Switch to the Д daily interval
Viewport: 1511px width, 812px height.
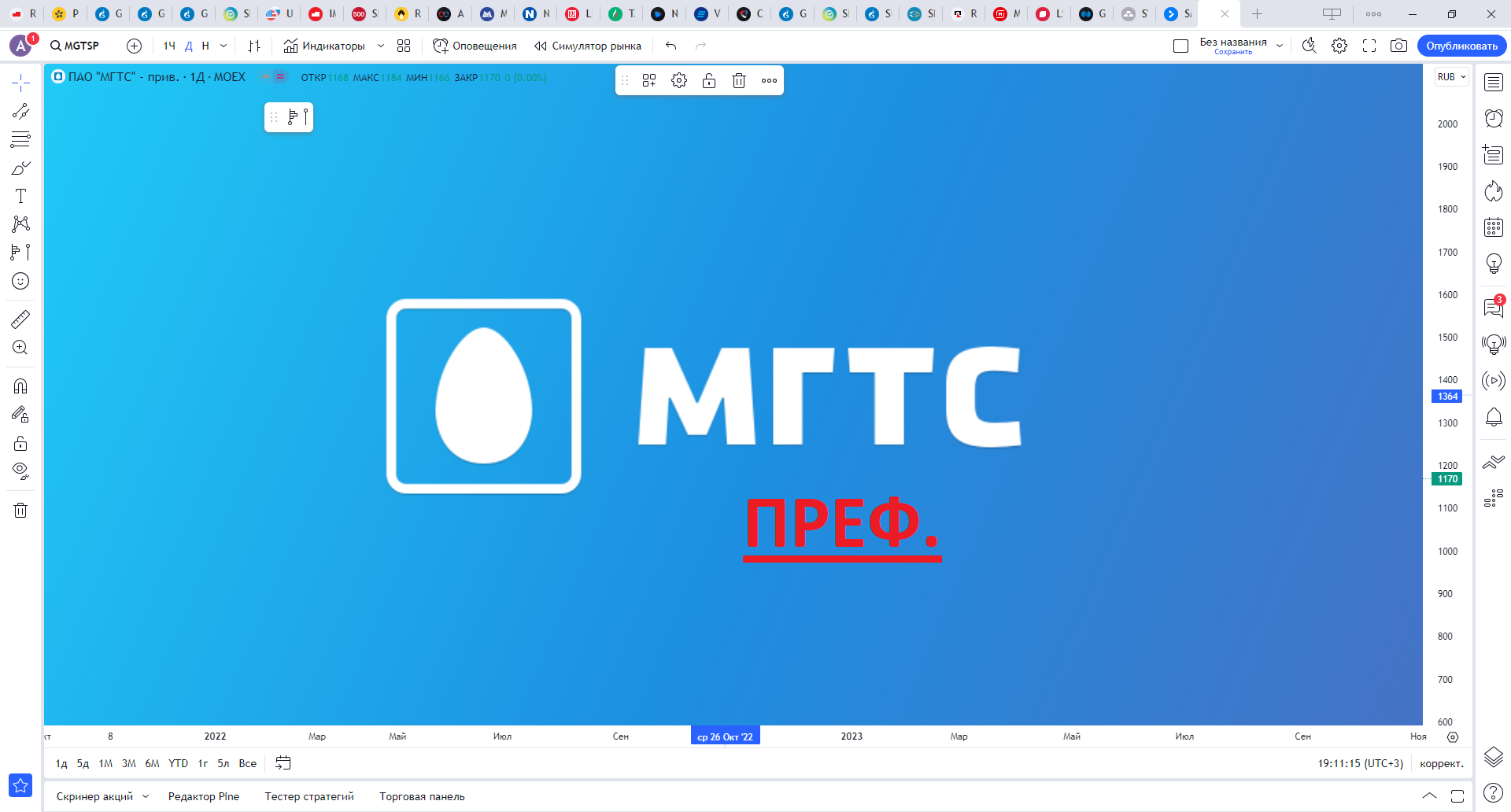coord(189,46)
